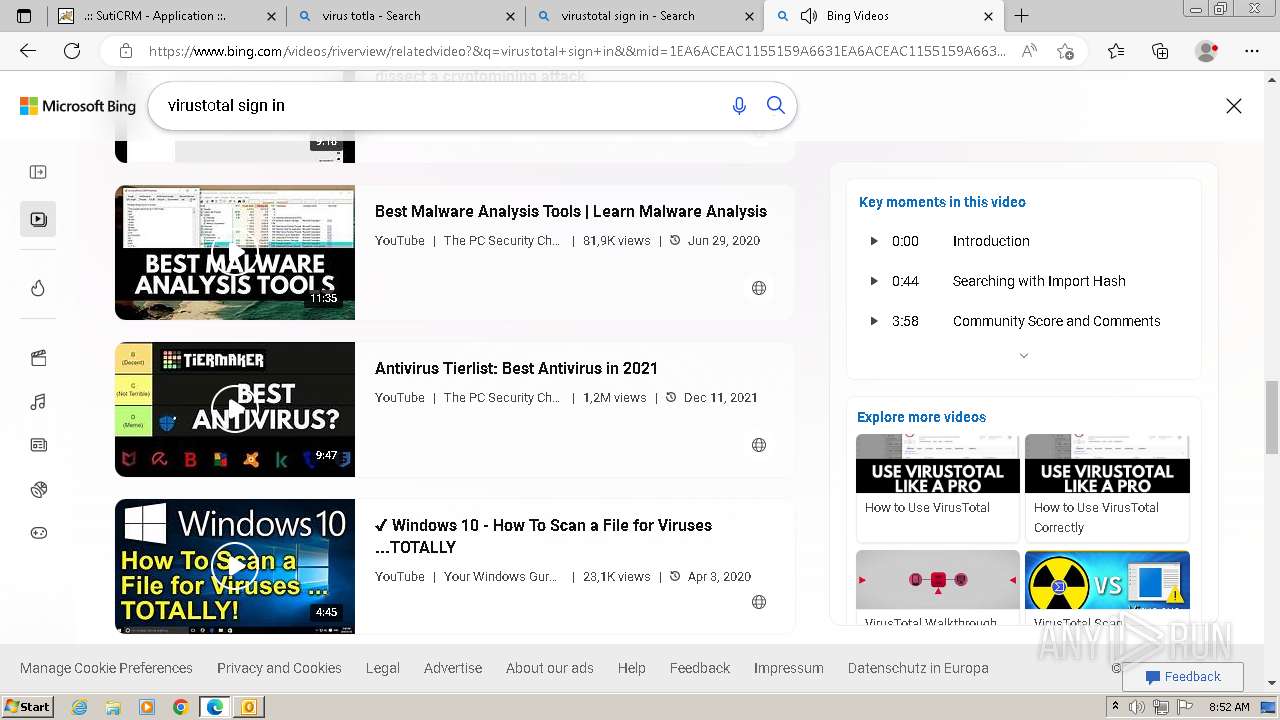Open Antivirus Tierlist: Best Antivirus in 2021 title
Viewport: 1280px width, 720px height.
tap(516, 368)
